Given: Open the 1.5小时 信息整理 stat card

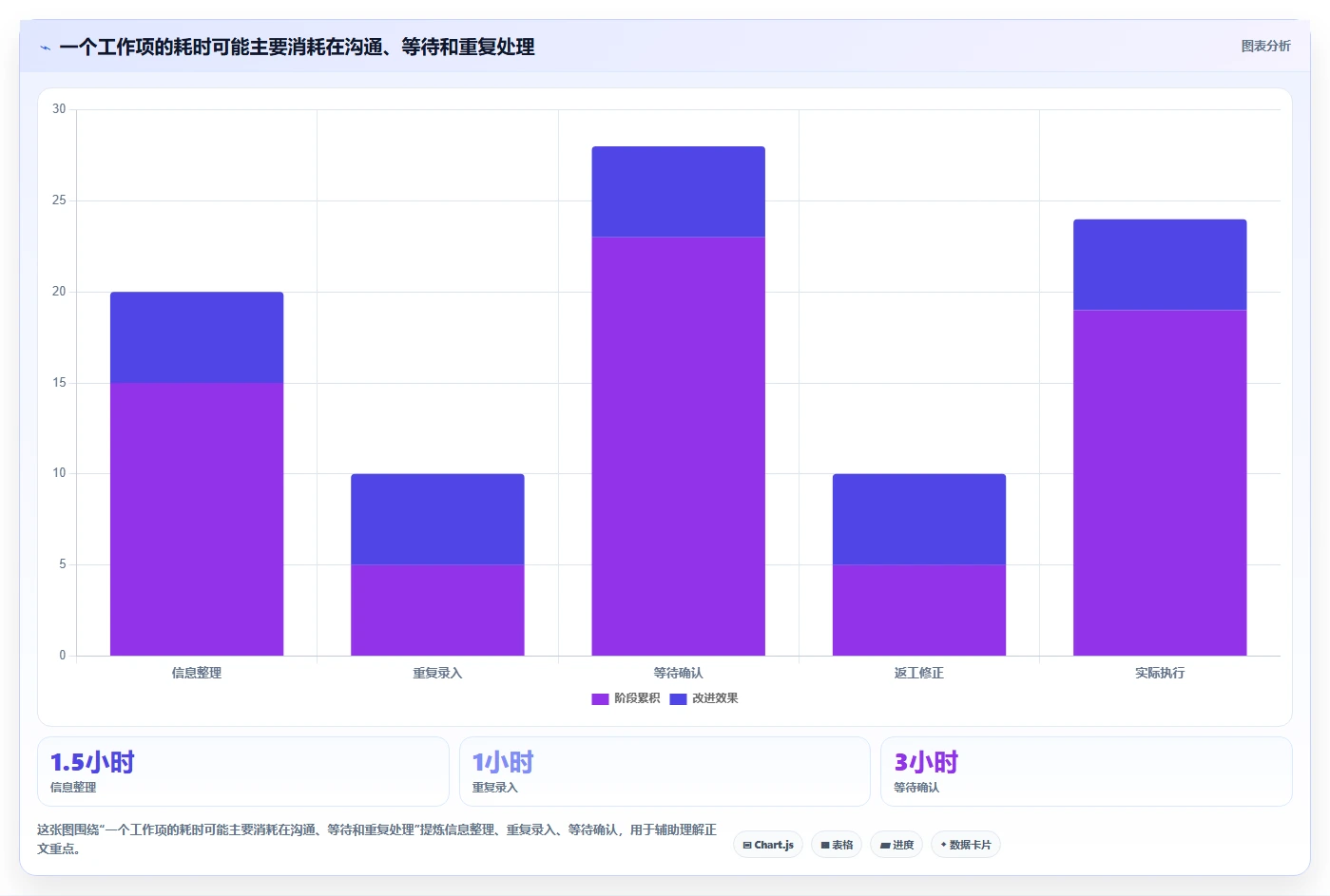Looking at the screenshot, I should [x=243, y=772].
